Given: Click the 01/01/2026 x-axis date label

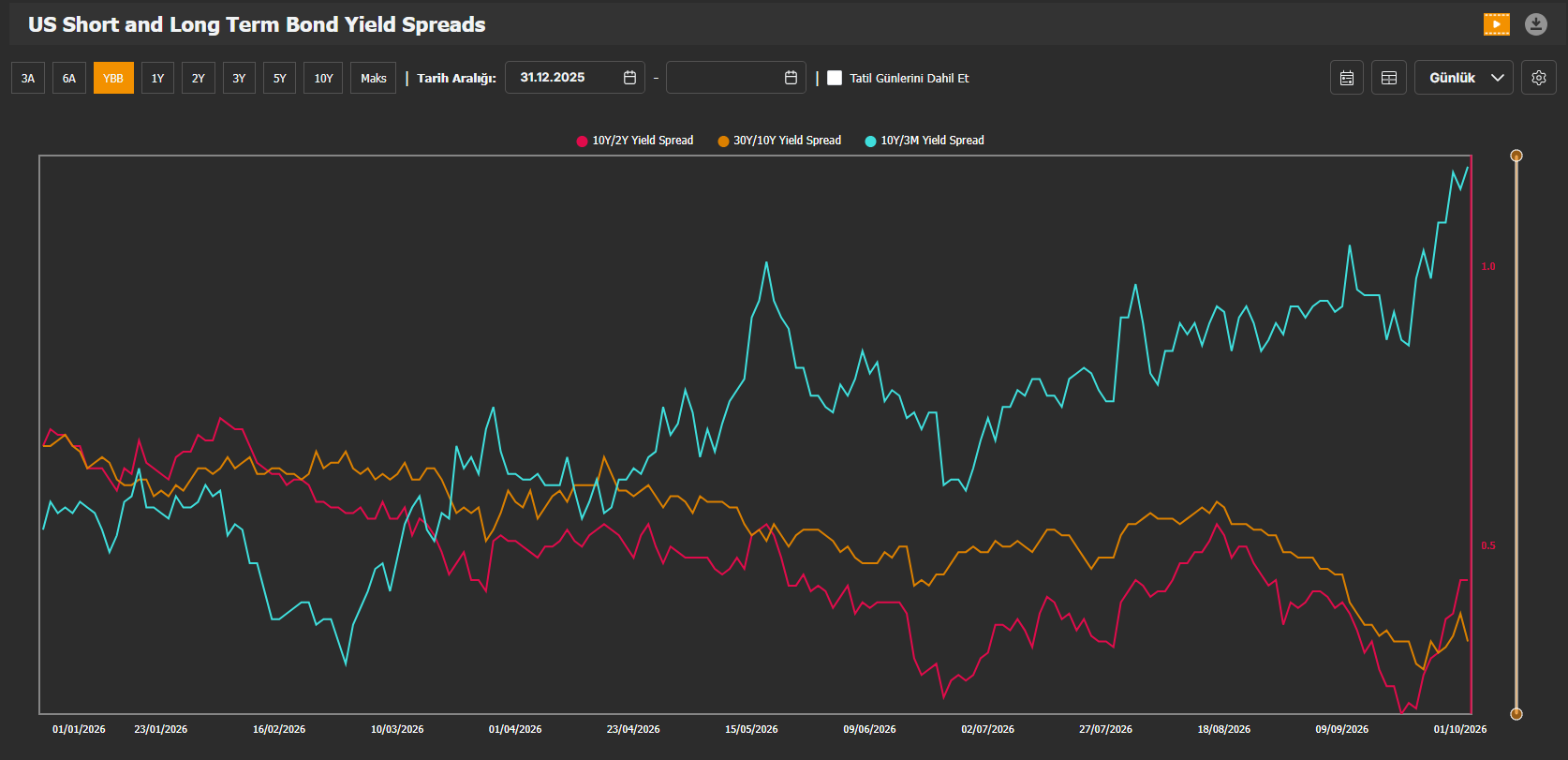Looking at the screenshot, I should click(79, 729).
